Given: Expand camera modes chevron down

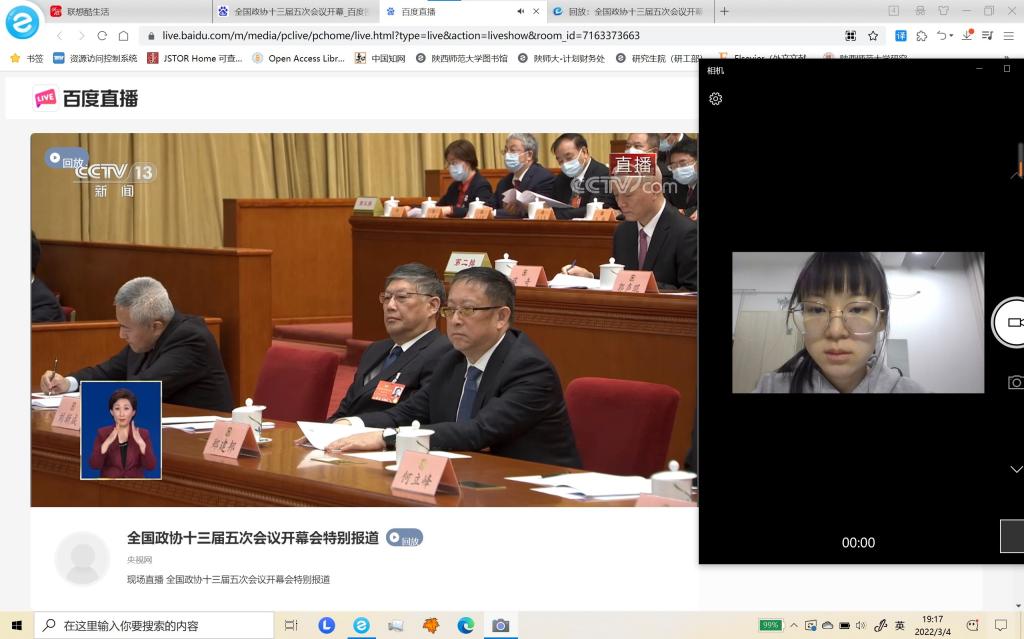Looking at the screenshot, I should (1015, 469).
